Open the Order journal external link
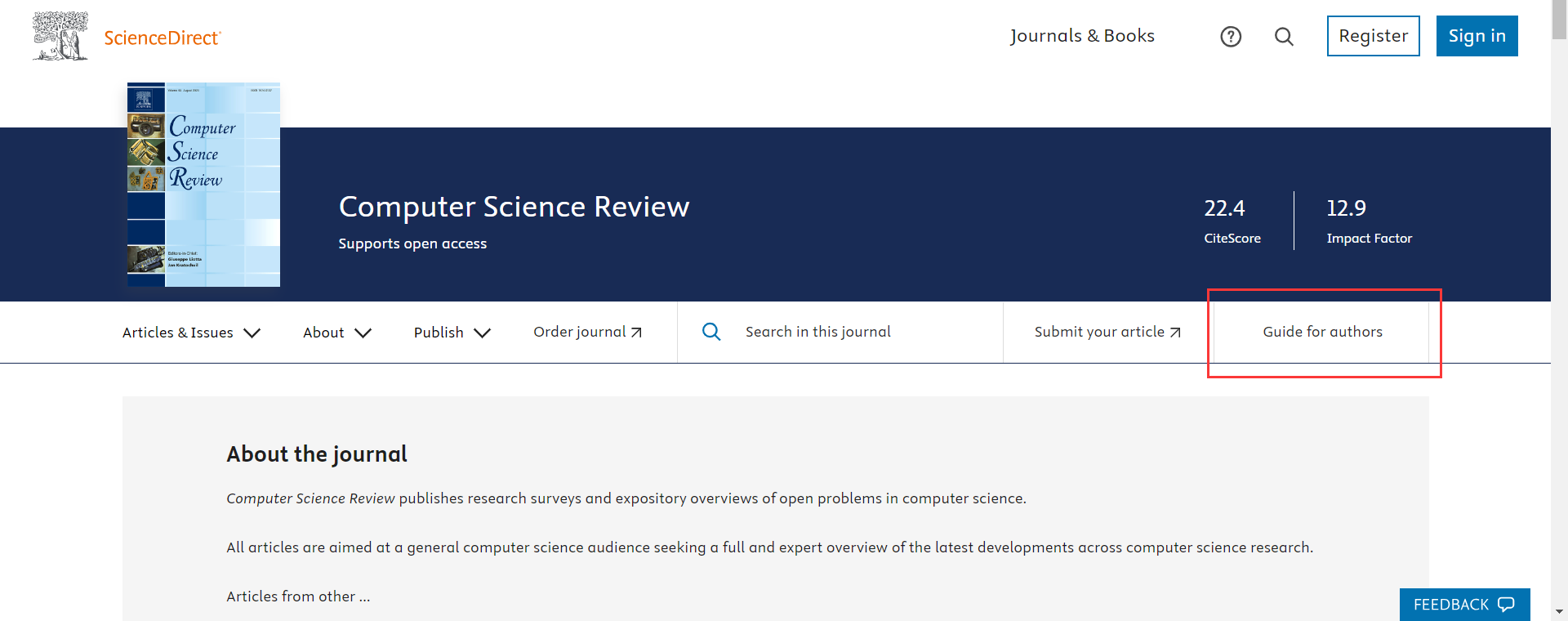This screenshot has width=1568, height=621. click(588, 332)
